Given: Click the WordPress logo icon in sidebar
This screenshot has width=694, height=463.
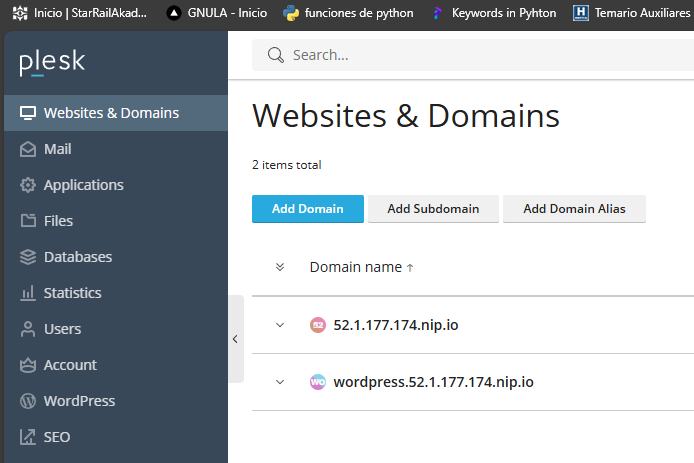Looking at the screenshot, I should tap(27, 401).
